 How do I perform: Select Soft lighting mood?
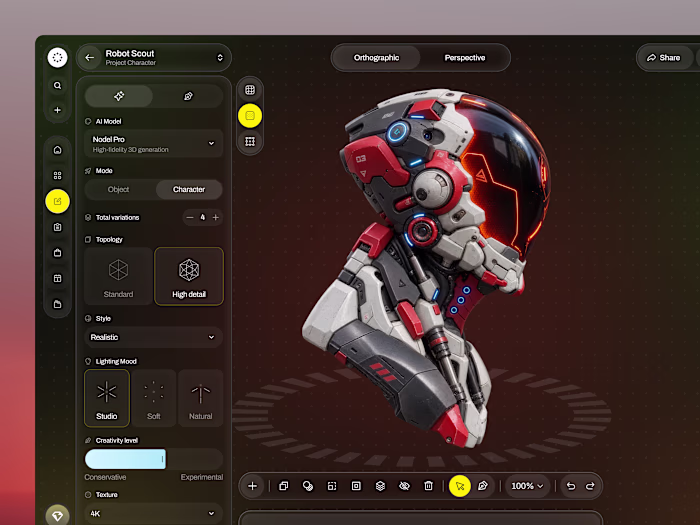154,398
